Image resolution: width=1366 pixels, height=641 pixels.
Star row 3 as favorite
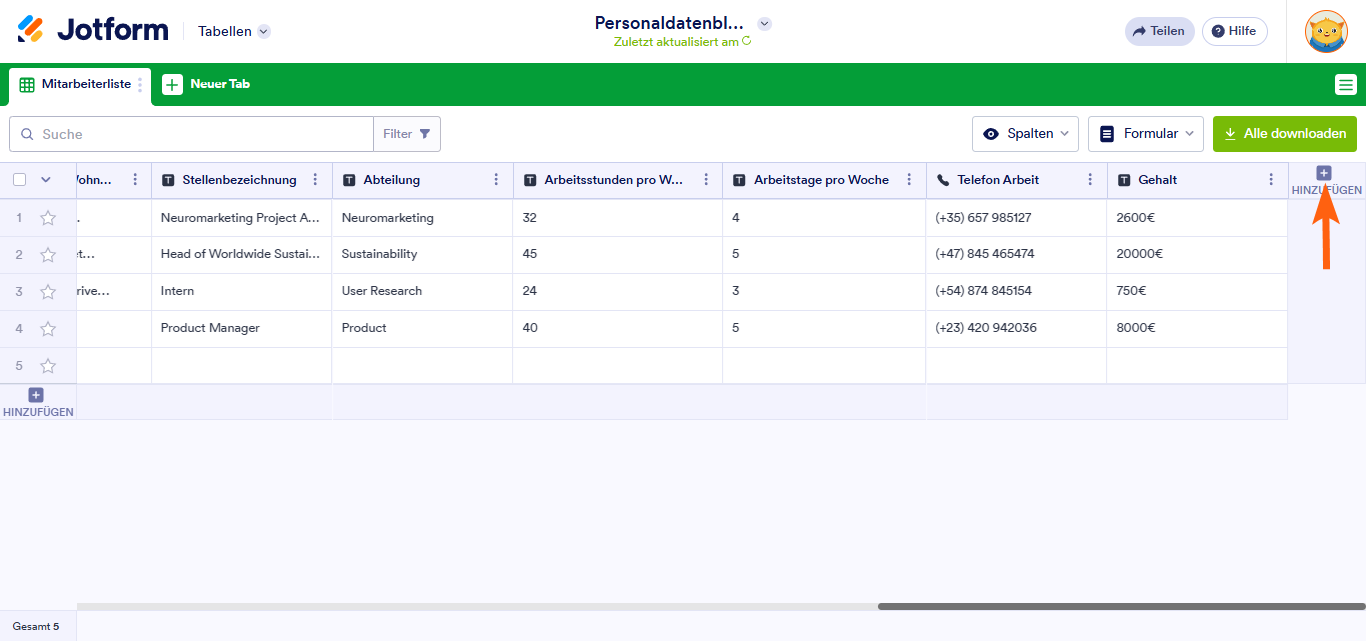pyautogui.click(x=48, y=292)
